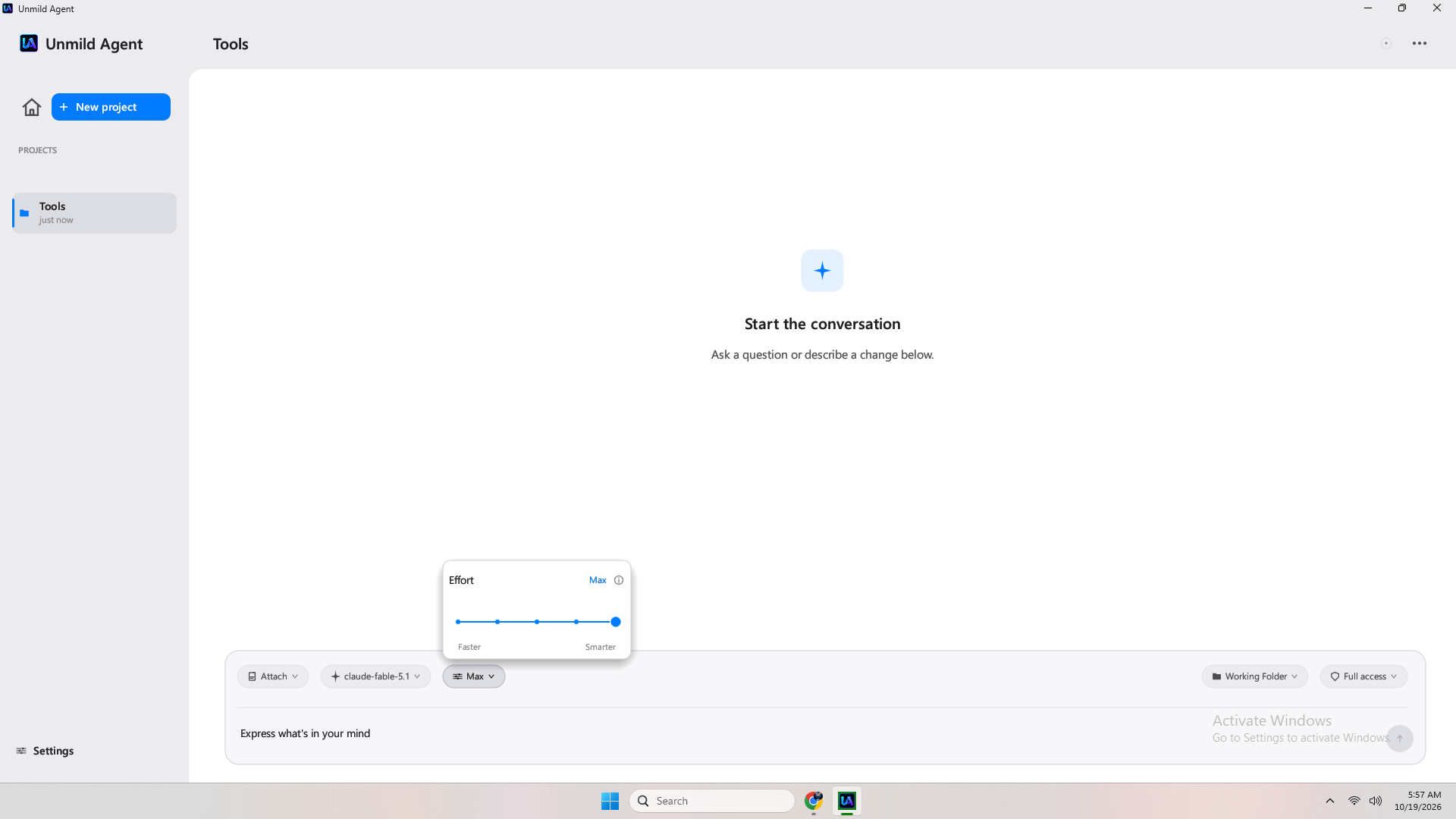Screen dimensions: 1456x819
Task: Click the taskbar clock showing 5:57 AM
Action: click(1417, 801)
